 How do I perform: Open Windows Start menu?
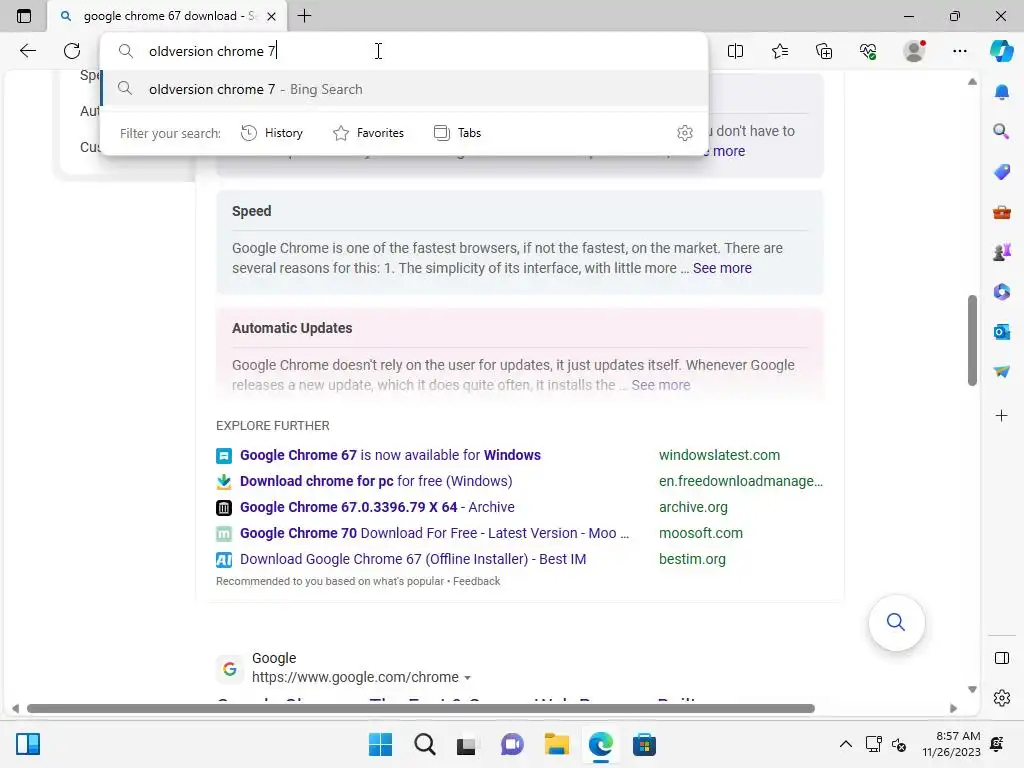381,744
